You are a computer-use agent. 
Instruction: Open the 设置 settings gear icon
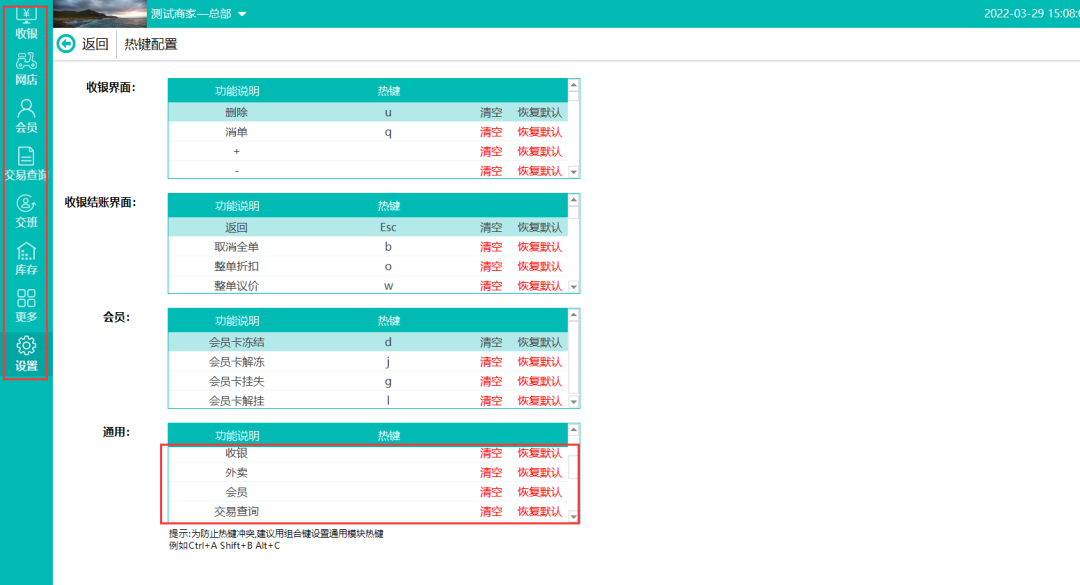pos(26,353)
